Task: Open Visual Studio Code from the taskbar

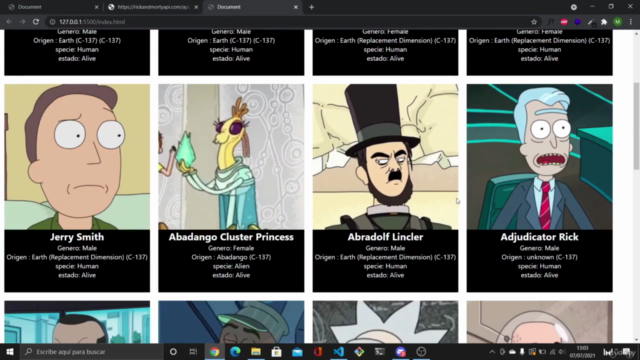Action: coord(339,351)
